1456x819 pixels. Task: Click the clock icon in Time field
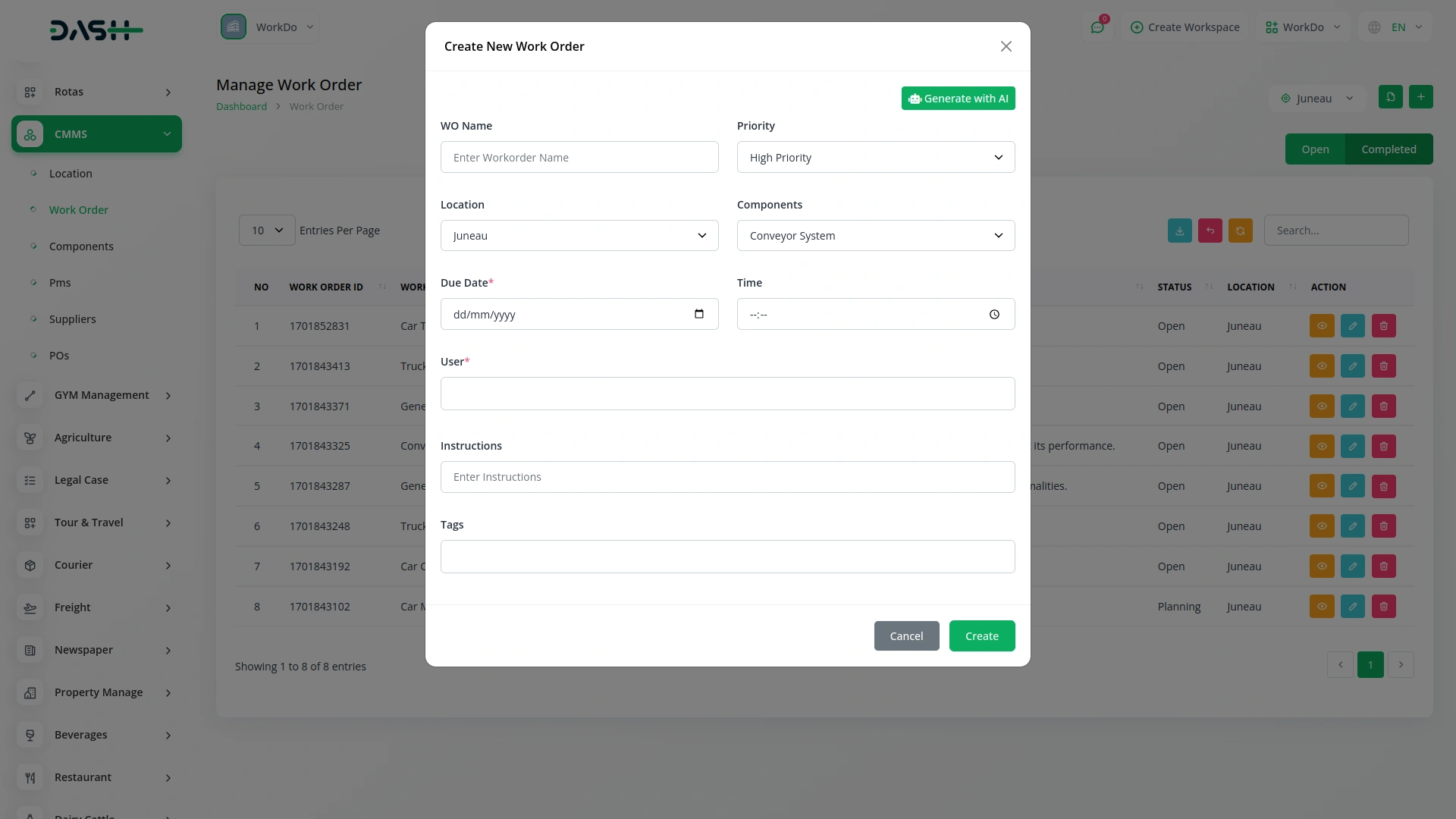coord(994,315)
